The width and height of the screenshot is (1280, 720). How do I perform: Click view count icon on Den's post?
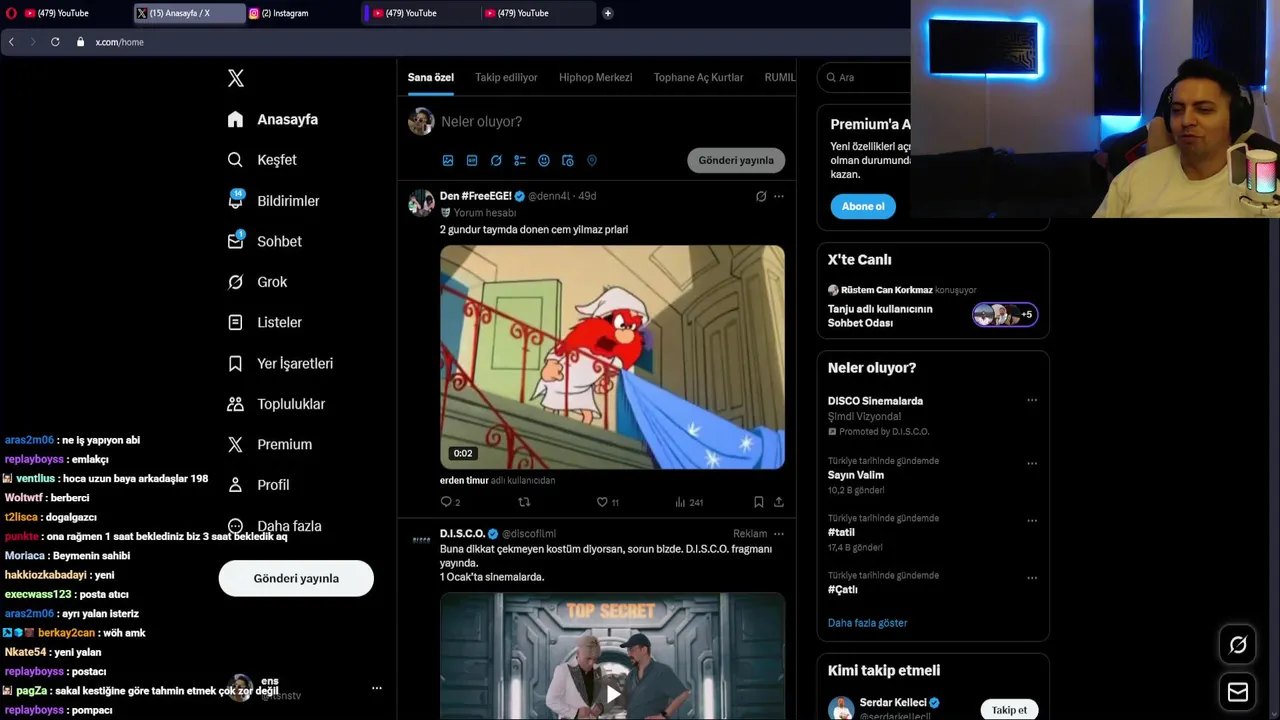point(680,502)
